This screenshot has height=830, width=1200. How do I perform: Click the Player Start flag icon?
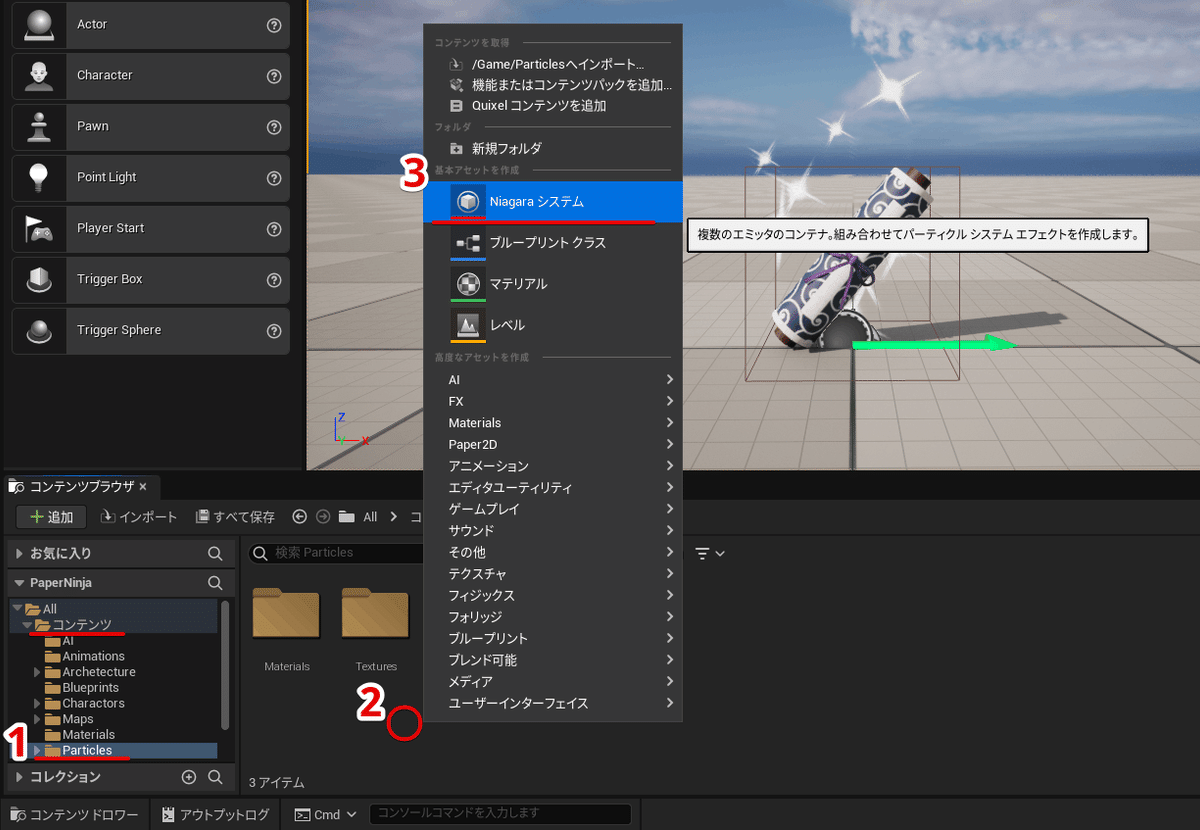coord(38,228)
